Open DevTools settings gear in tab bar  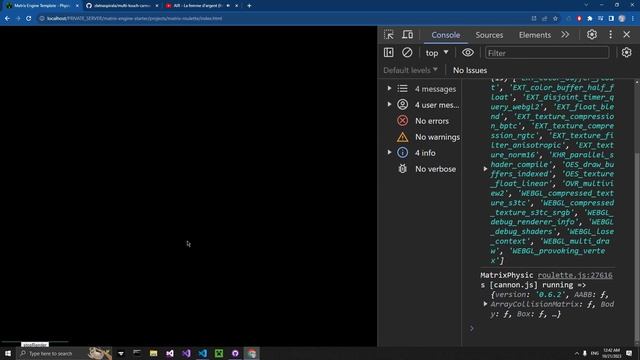point(592,35)
